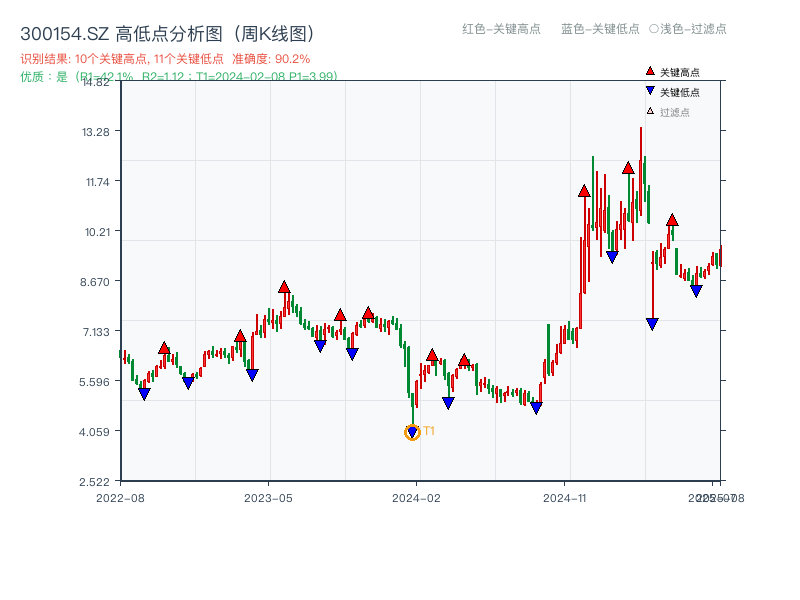Select the red key-high marker at the 2025 peak above 11.74
800x600 pixels.
point(628,168)
